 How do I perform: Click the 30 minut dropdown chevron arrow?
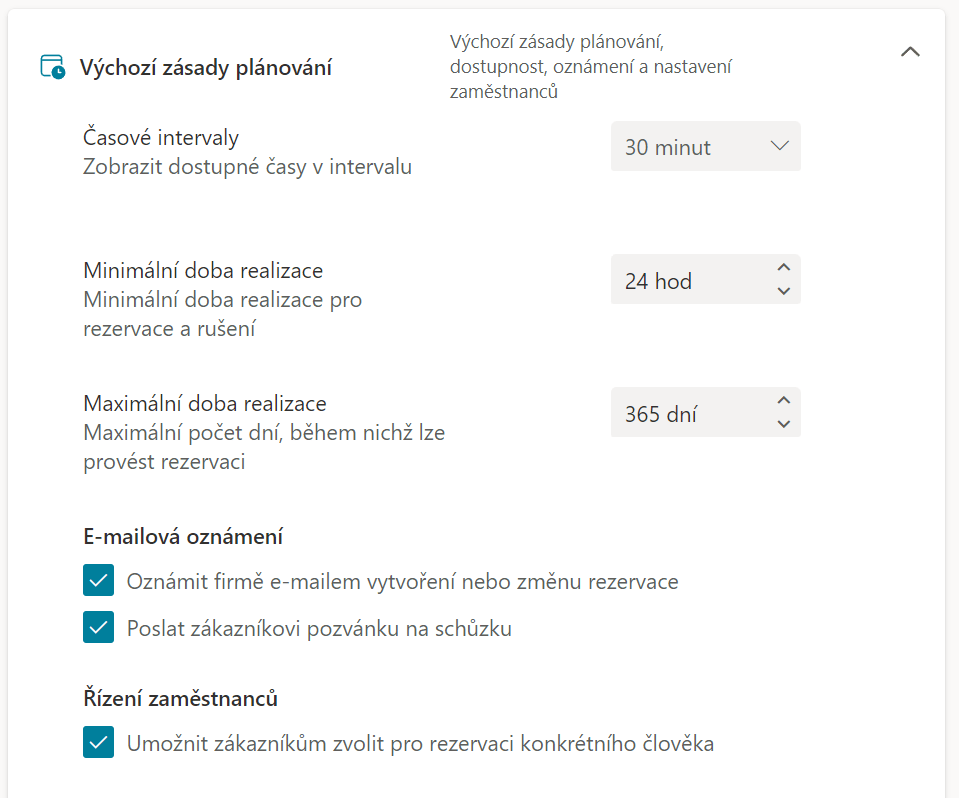coord(780,146)
